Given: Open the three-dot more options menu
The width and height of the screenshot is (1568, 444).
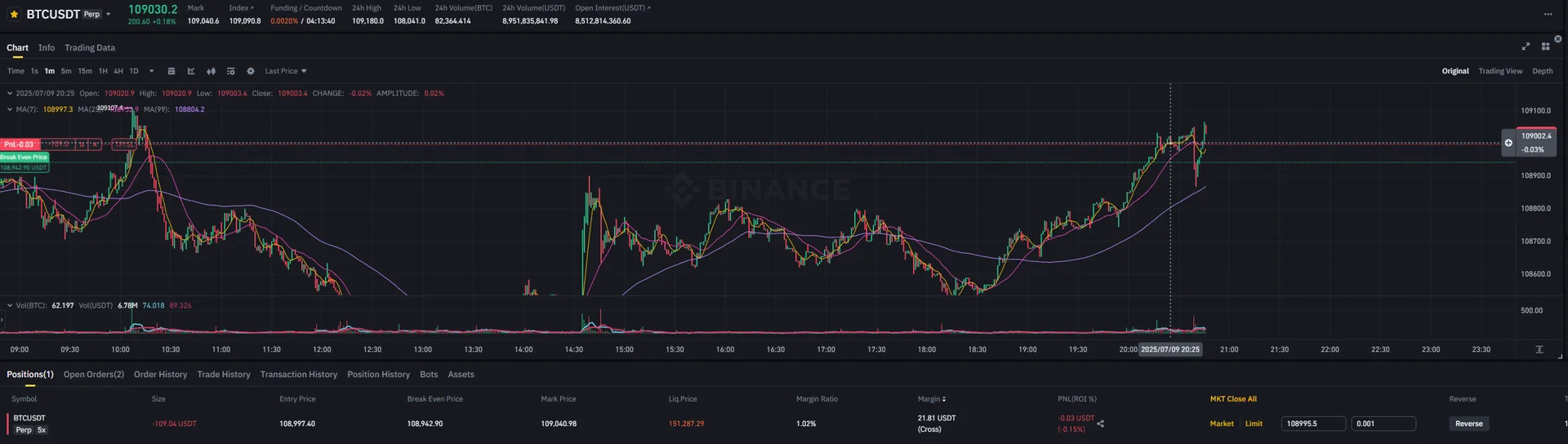Looking at the screenshot, I should [1548, 14].
